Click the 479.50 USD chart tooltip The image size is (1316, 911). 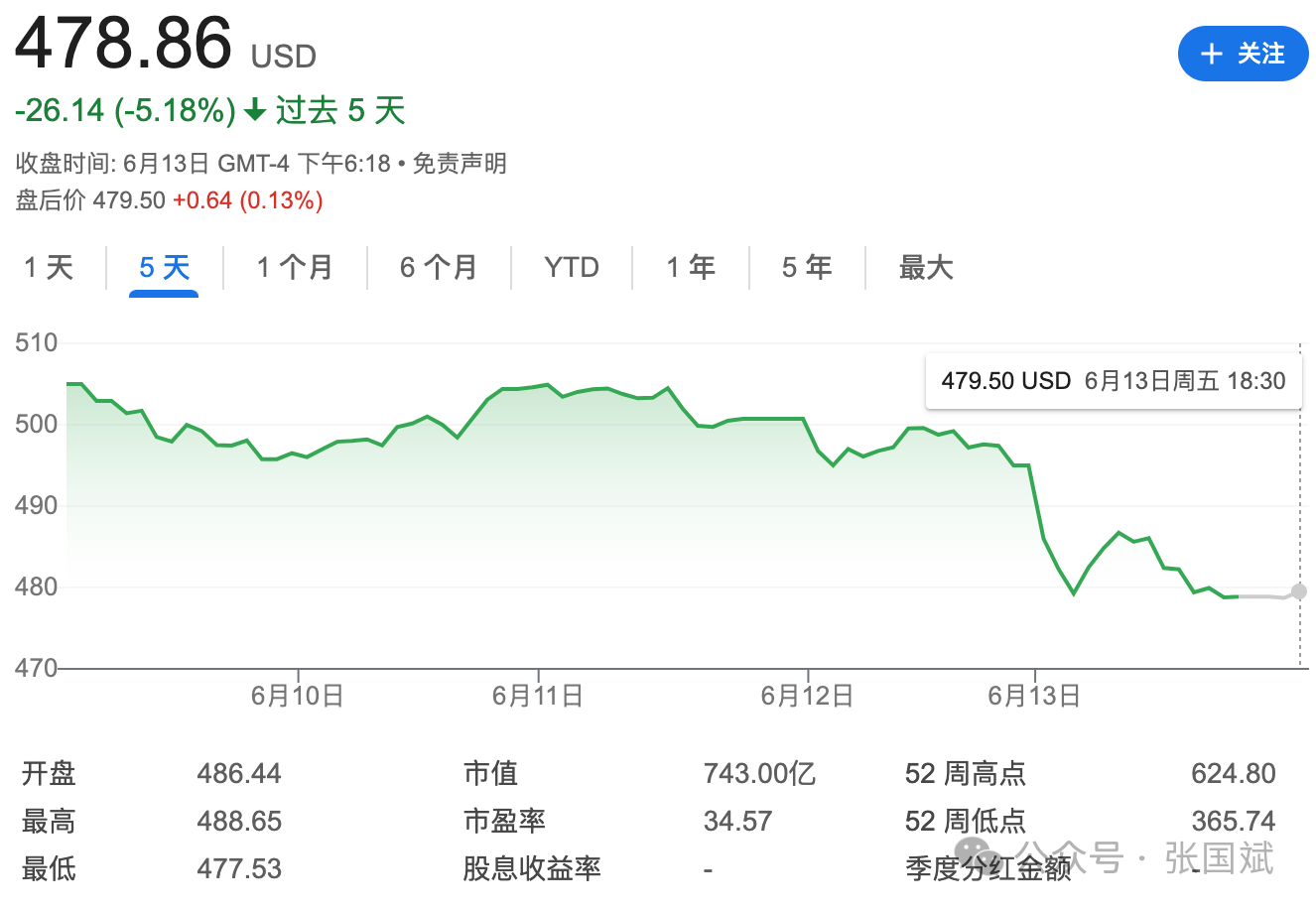(x=1113, y=381)
